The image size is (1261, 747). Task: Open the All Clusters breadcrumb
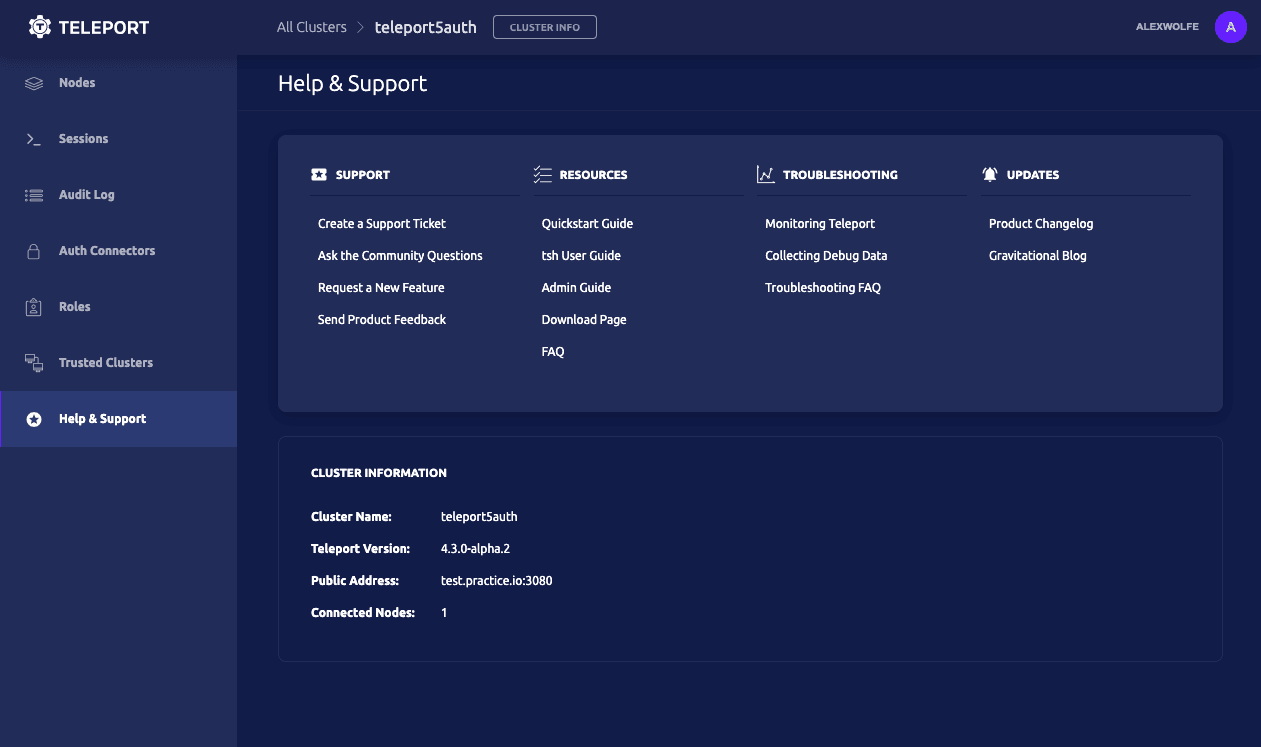pyautogui.click(x=311, y=27)
